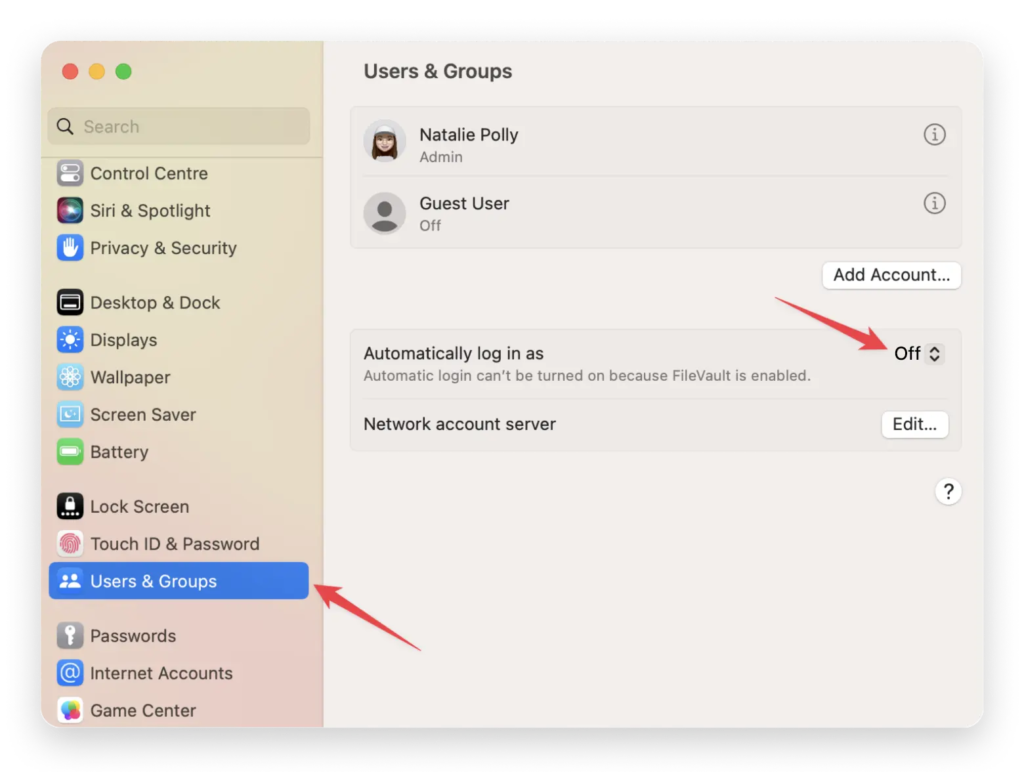This screenshot has height=772, width=1024.
Task: Click the Siri & Spotlight sidebar icon
Action: coord(70,210)
